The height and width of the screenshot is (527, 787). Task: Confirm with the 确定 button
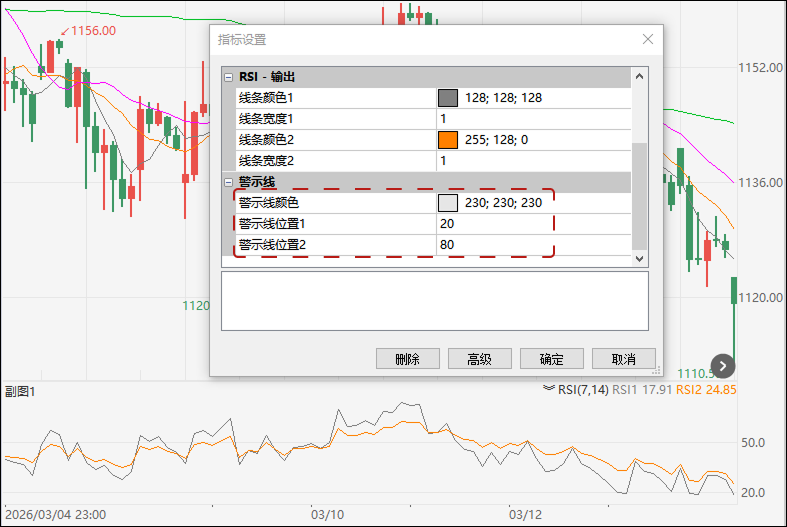coord(552,359)
